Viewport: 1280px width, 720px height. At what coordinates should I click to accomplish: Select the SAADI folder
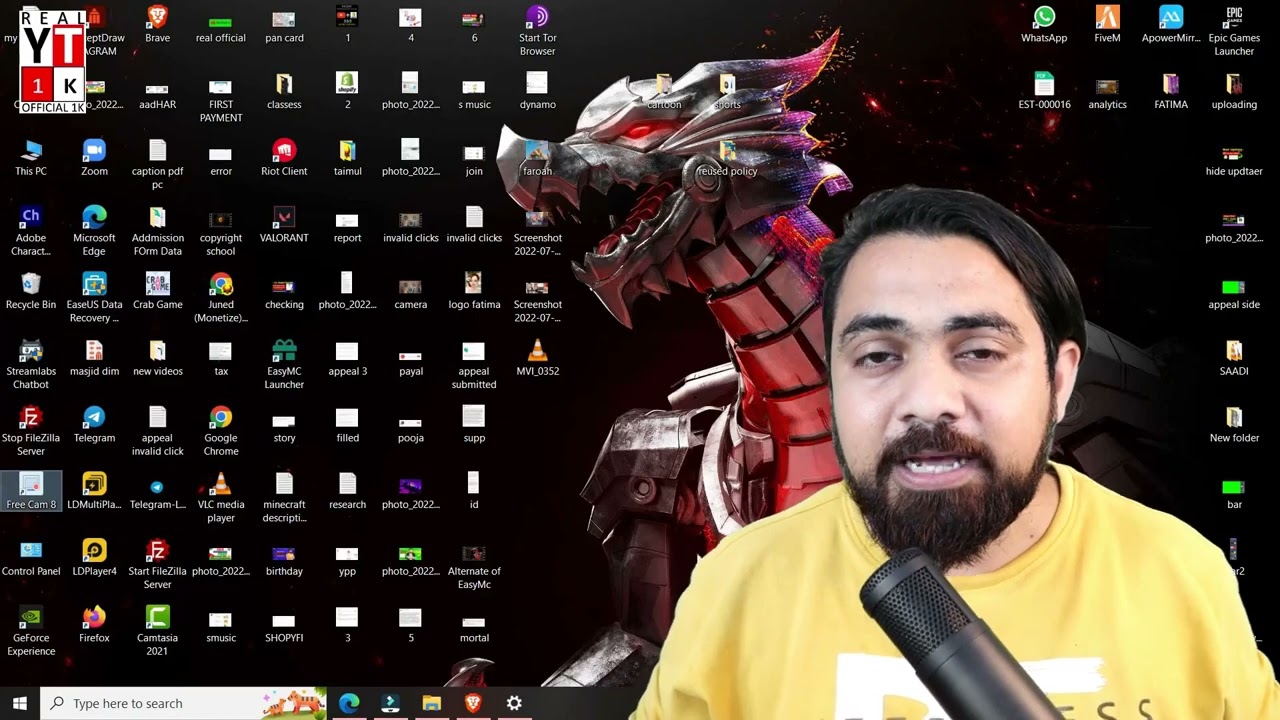(1234, 358)
